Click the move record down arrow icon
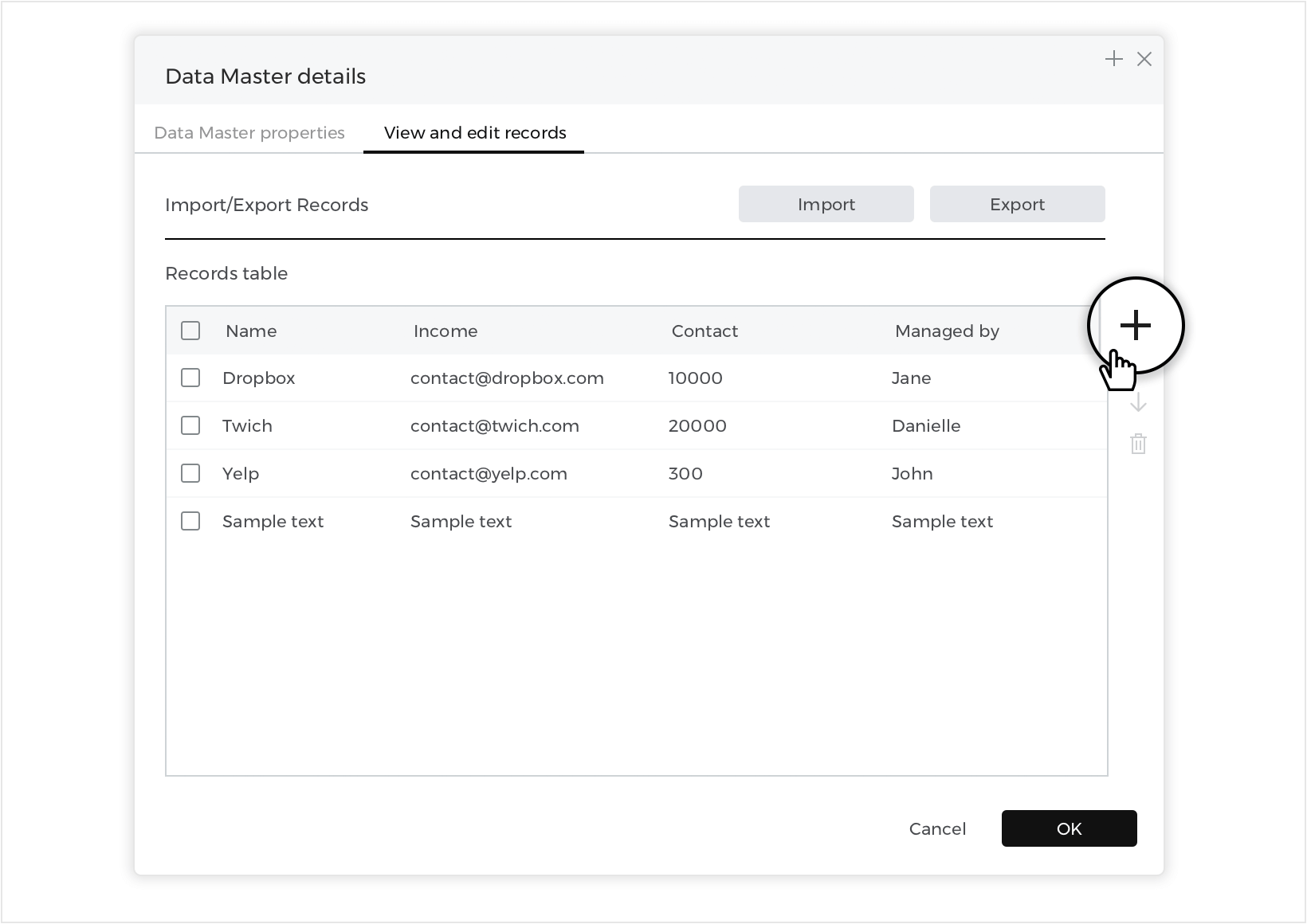 pos(1138,402)
